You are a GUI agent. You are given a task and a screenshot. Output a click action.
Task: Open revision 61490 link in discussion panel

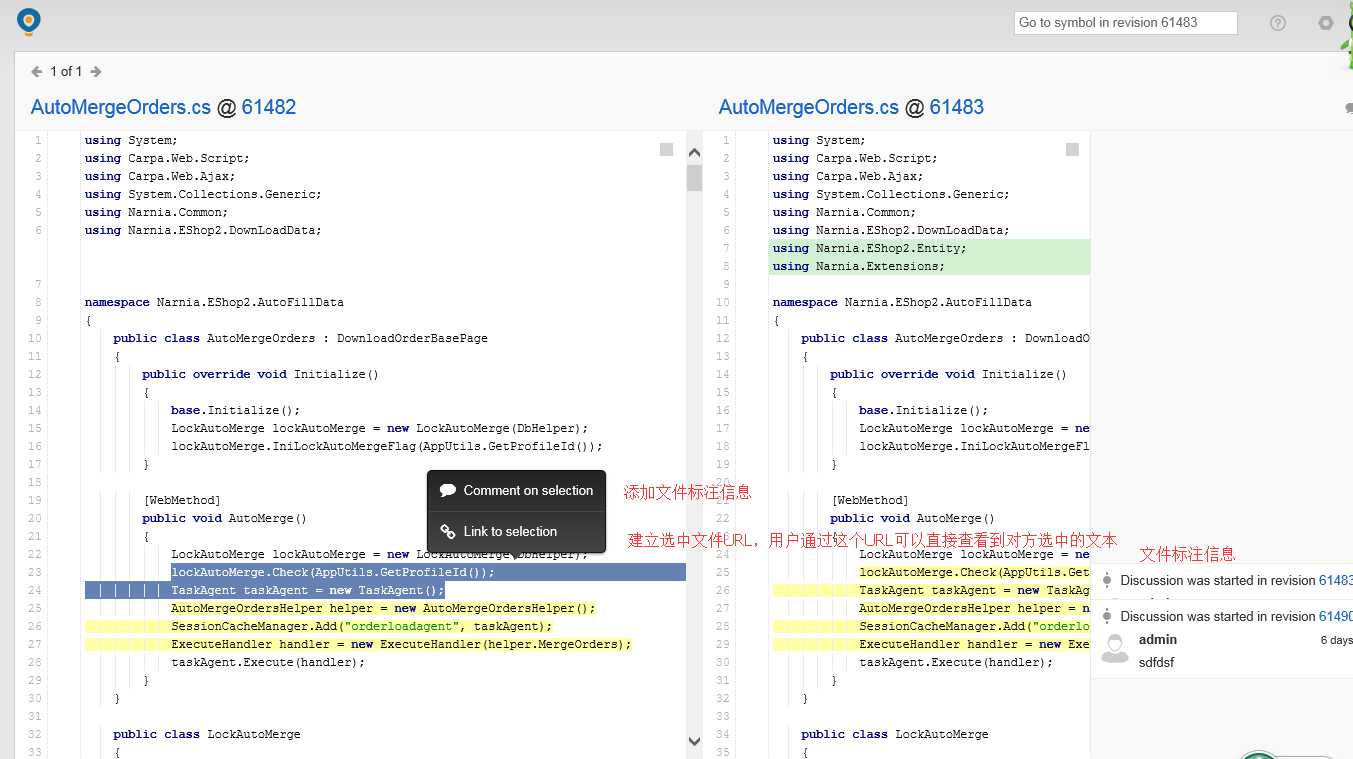coord(1335,616)
